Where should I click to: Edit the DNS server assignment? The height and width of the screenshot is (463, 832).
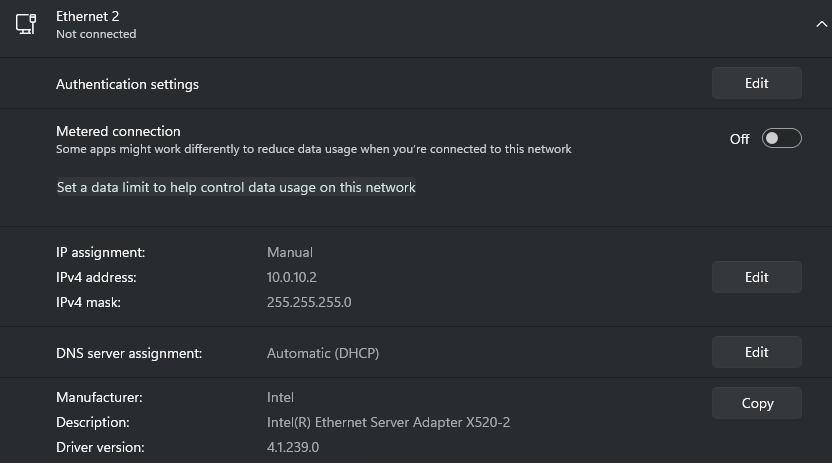point(757,352)
